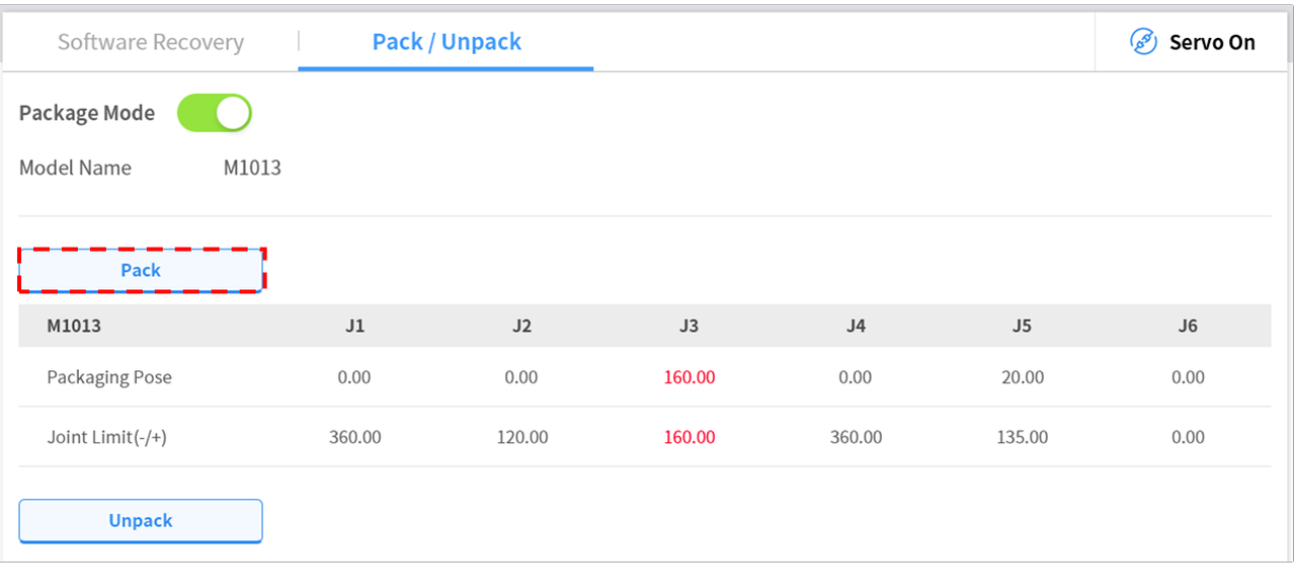Click the J5 Packaging Pose value 20.00
Screen dimensions: 1297x565
point(1022,377)
